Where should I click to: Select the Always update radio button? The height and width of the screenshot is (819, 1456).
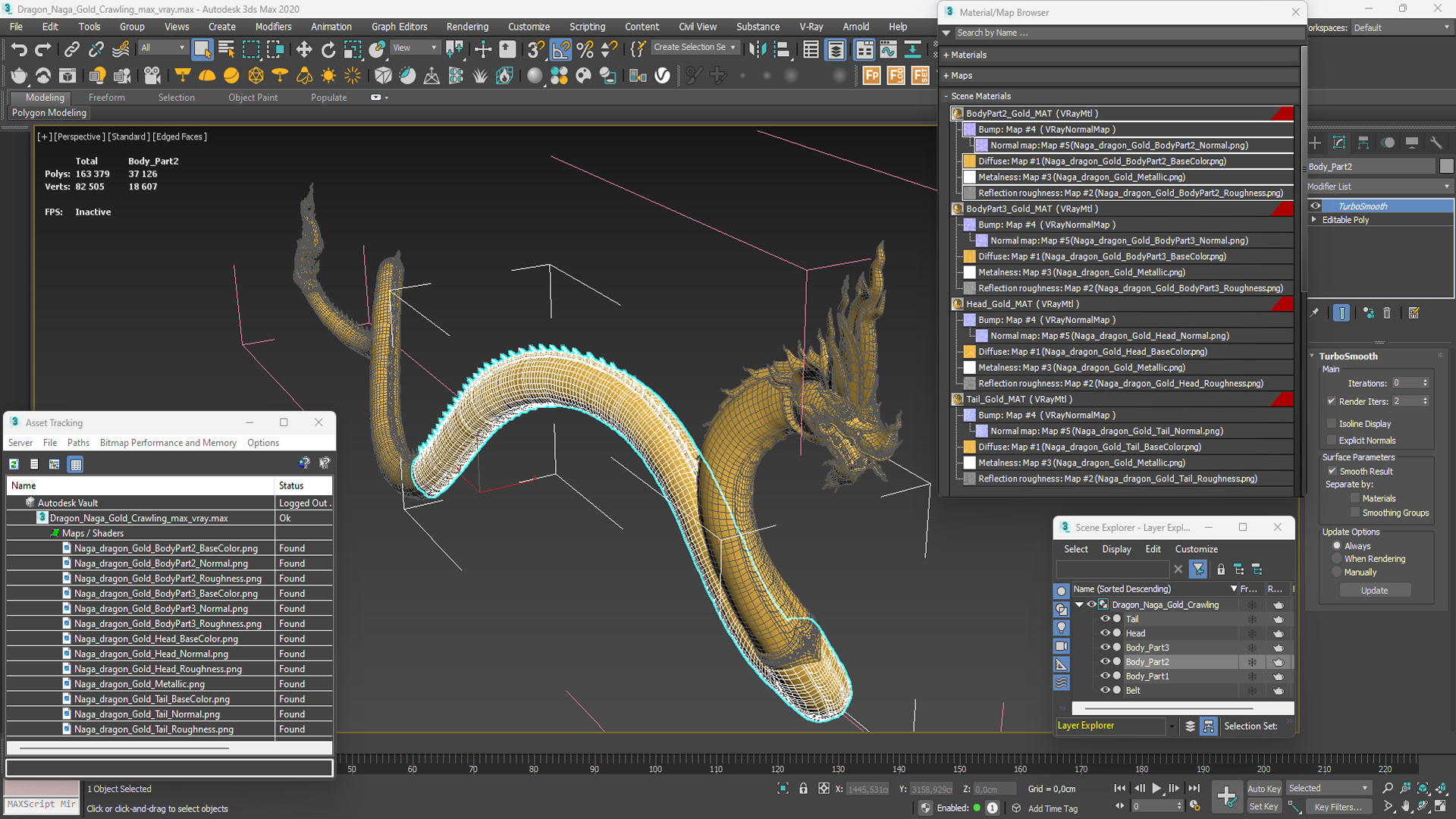tap(1337, 546)
